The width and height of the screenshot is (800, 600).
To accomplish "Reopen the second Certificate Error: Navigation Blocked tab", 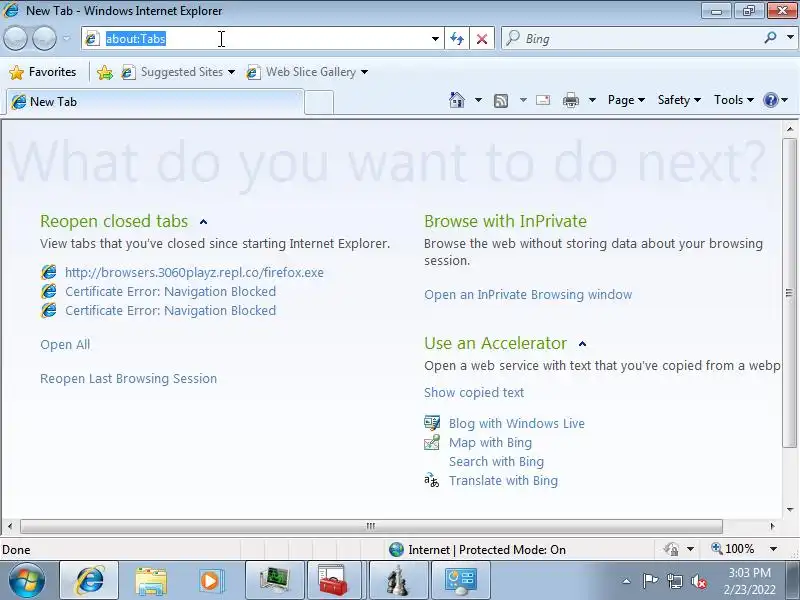I will pyautogui.click(x=170, y=311).
